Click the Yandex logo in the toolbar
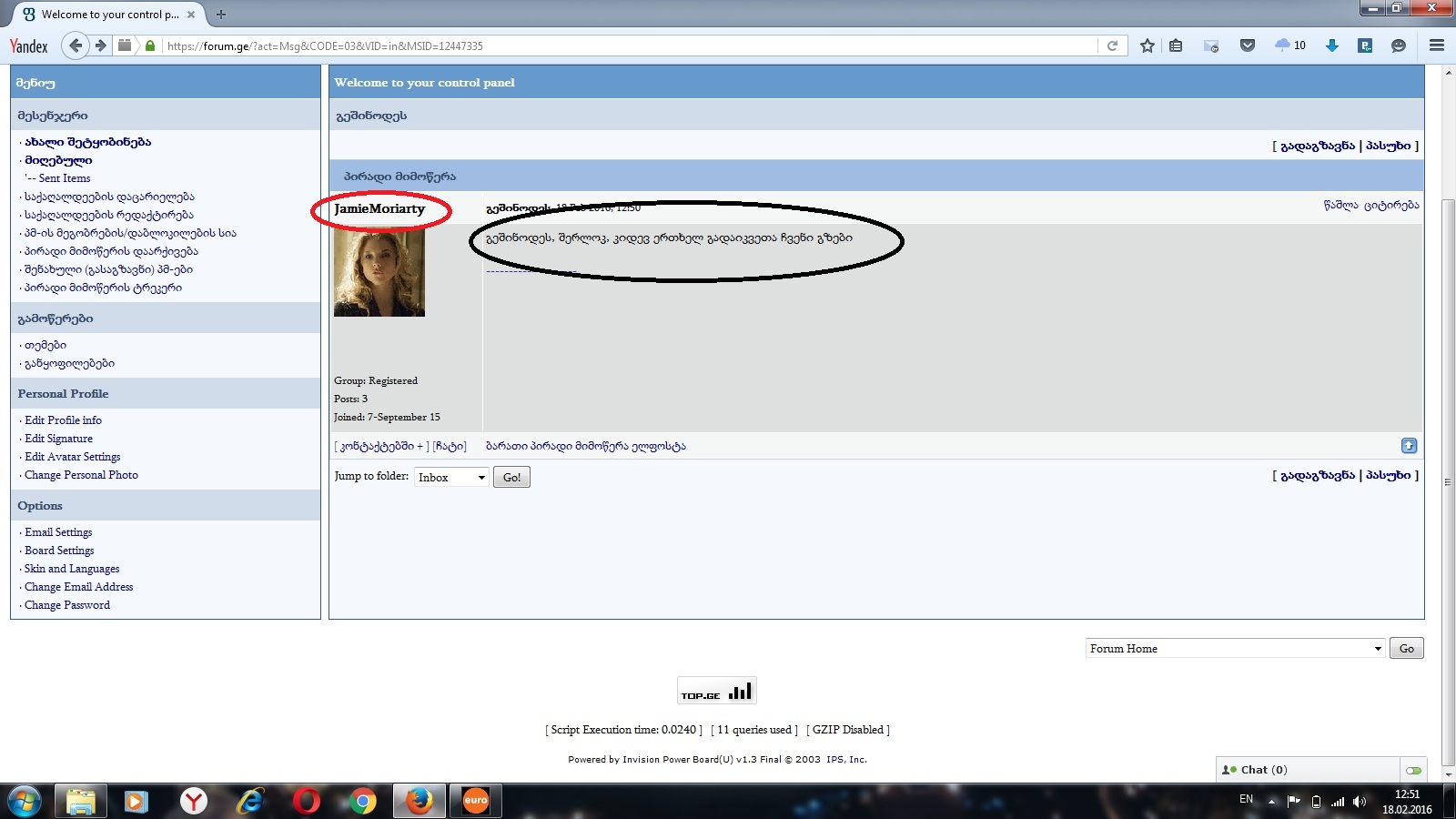The height and width of the screenshot is (819, 1456). [x=28, y=46]
